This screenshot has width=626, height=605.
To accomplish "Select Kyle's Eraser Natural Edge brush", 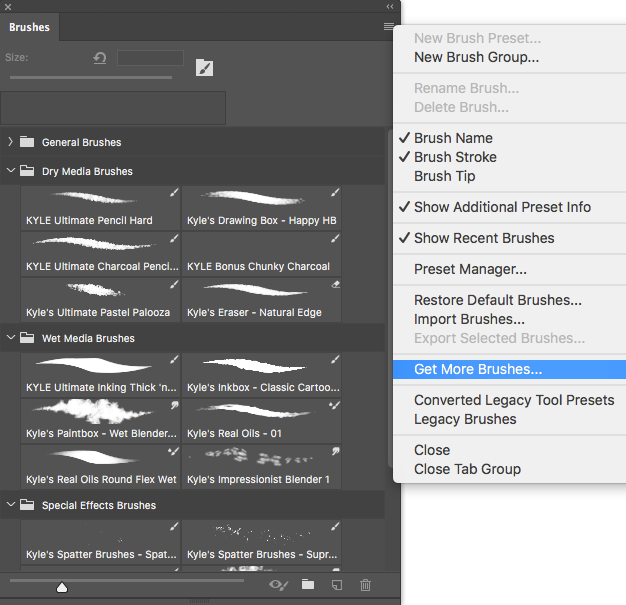I will (x=261, y=300).
